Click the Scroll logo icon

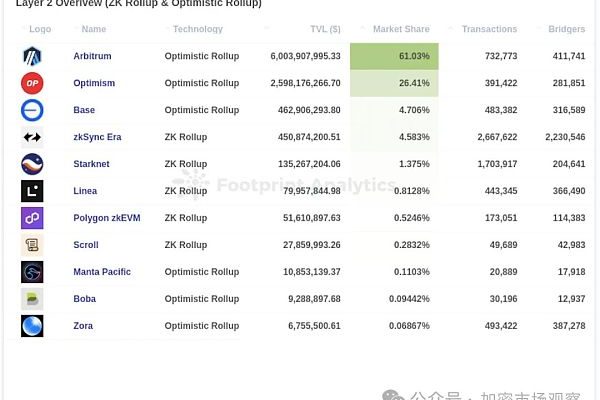coord(32,245)
